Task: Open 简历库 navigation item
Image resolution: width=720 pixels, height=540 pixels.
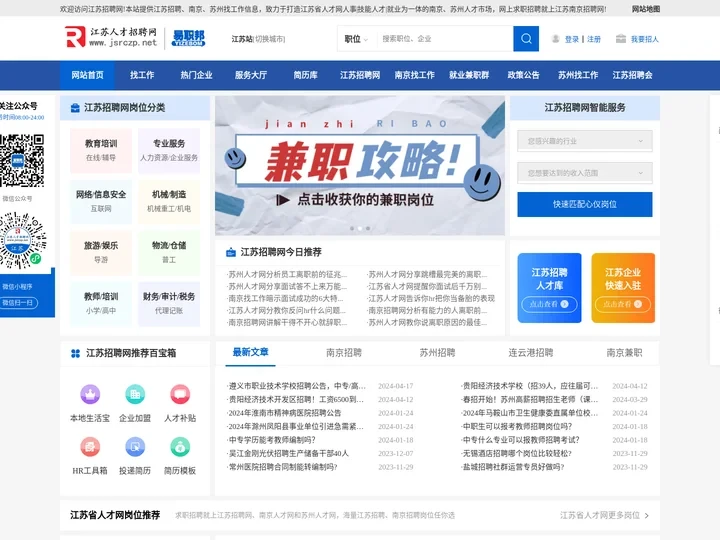Action: pyautogui.click(x=305, y=75)
